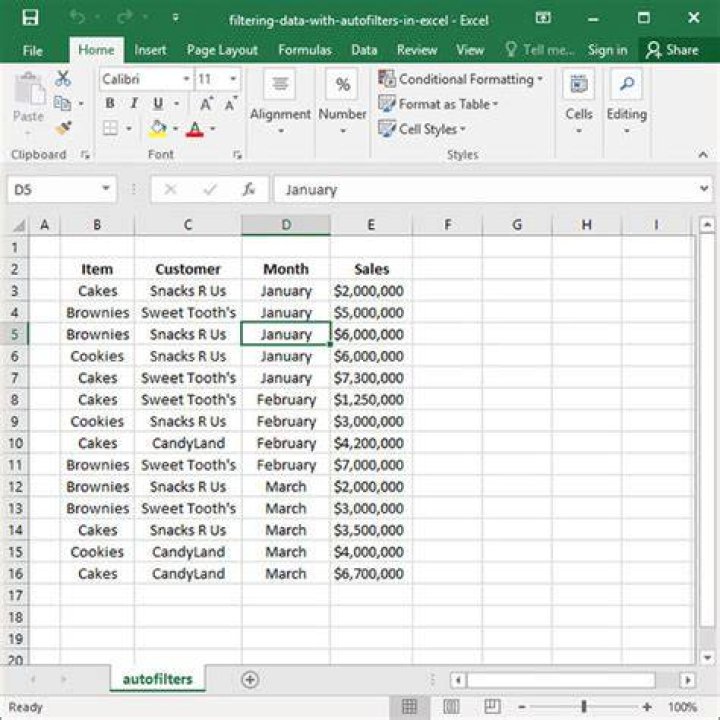
Task: Toggle Underline formatting
Action: pyautogui.click(x=158, y=103)
